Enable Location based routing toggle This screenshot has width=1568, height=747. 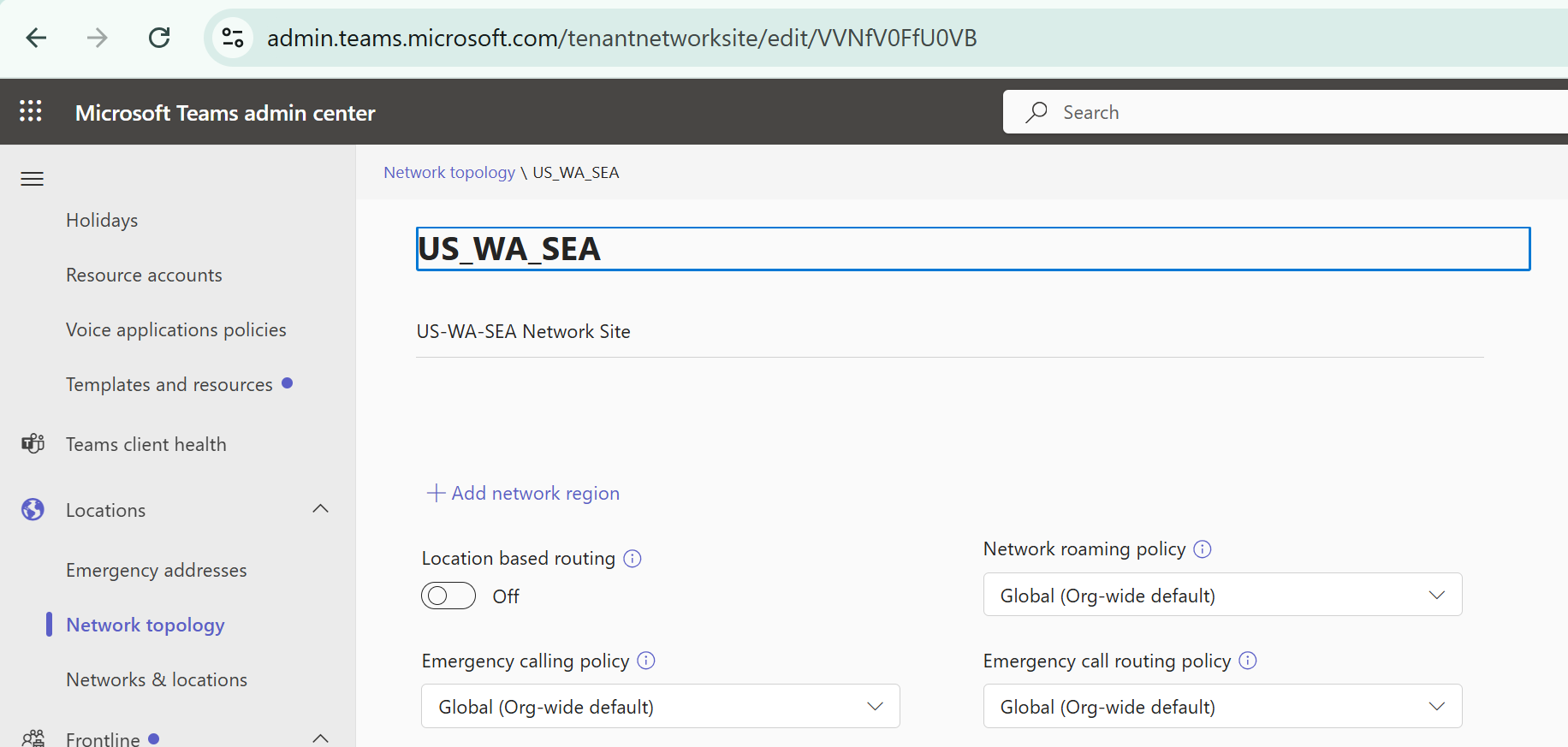coord(448,596)
